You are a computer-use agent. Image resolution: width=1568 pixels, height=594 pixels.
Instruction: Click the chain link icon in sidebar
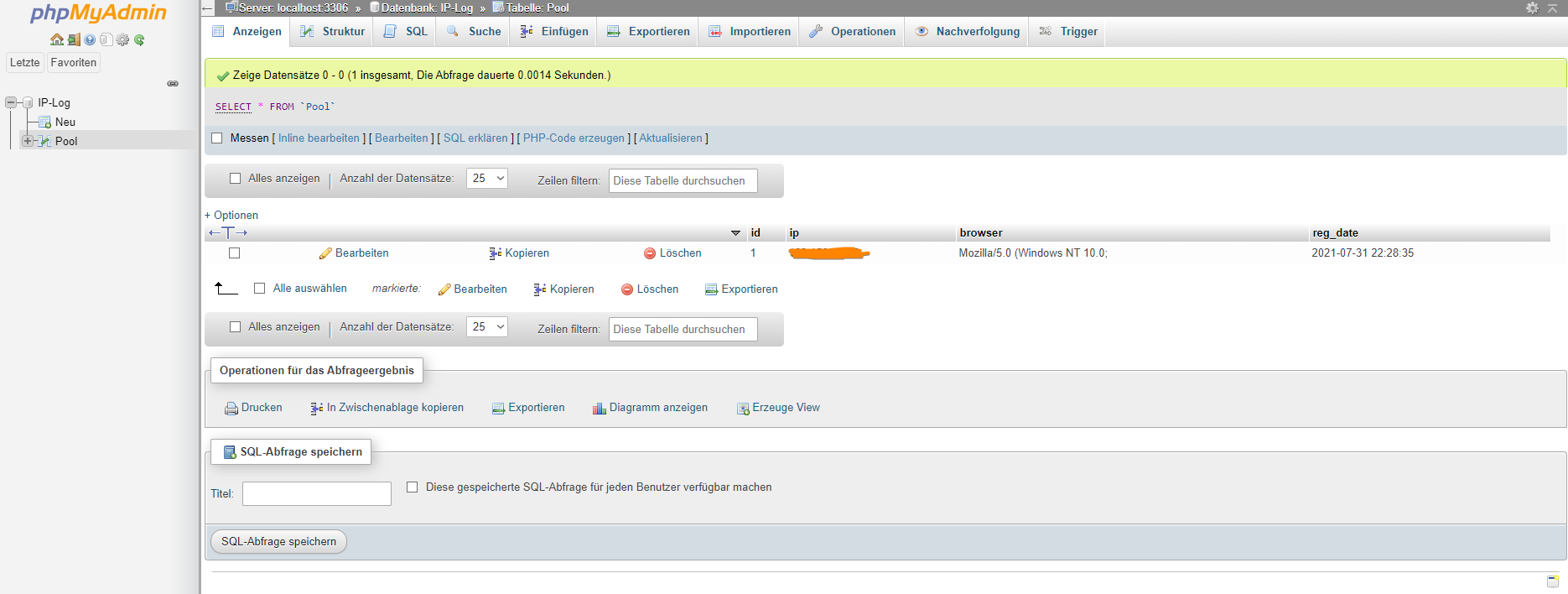tap(173, 83)
